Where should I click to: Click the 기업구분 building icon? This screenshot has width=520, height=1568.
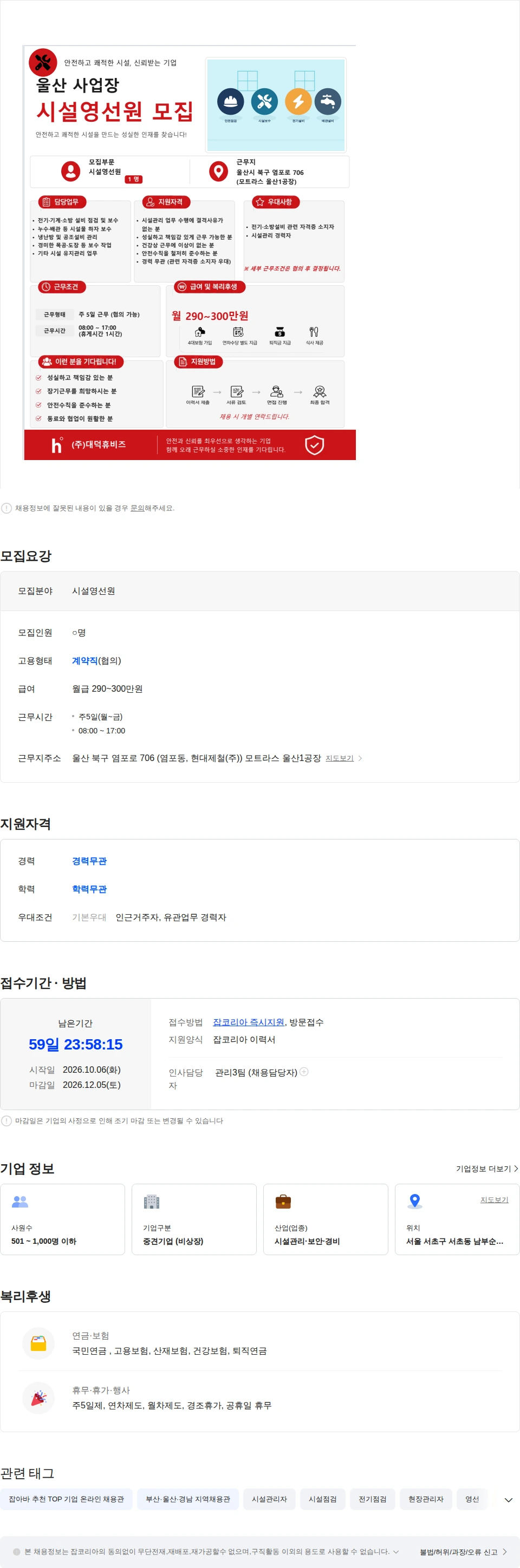click(x=152, y=1202)
